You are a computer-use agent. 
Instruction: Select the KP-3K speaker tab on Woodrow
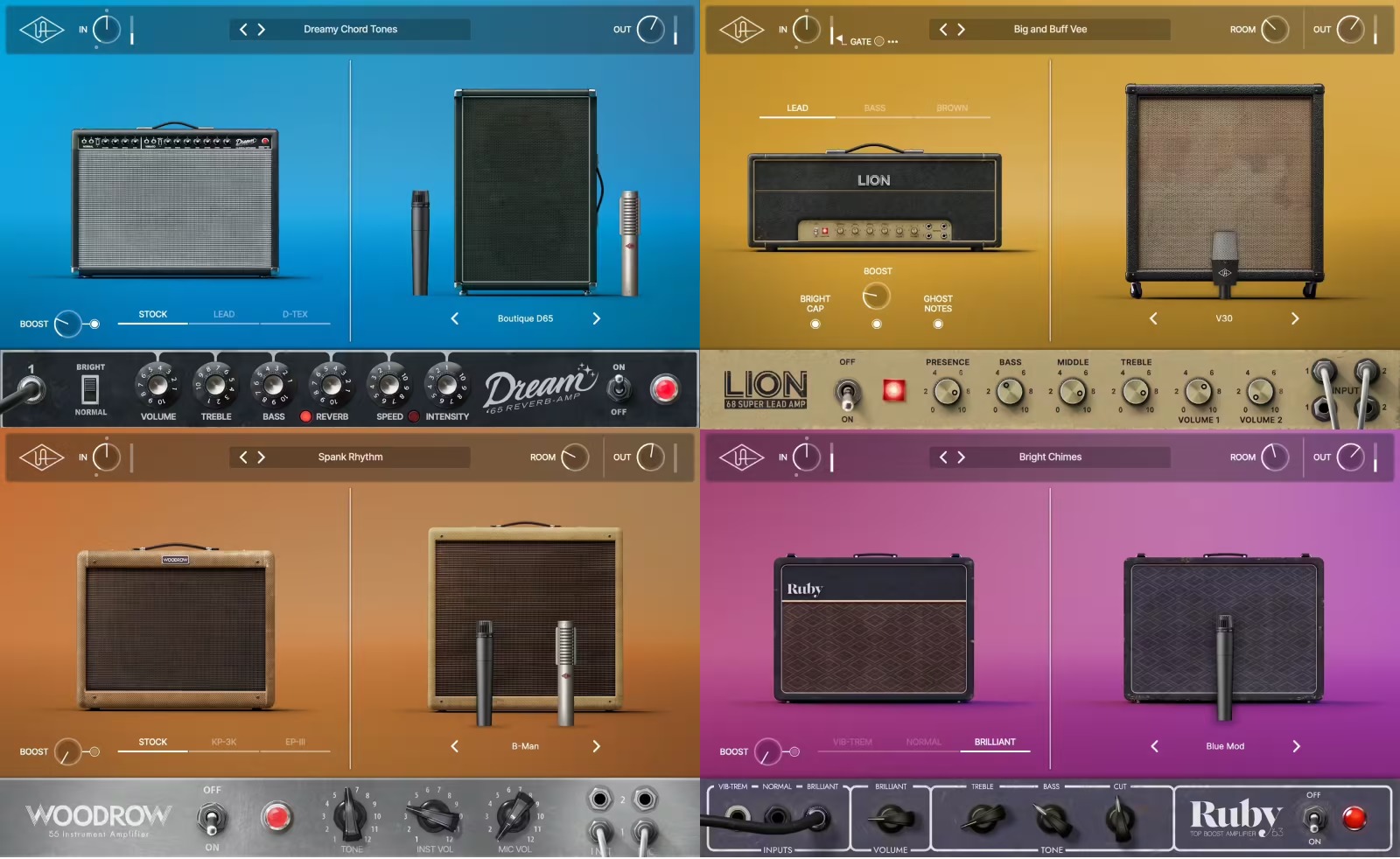coord(224,741)
